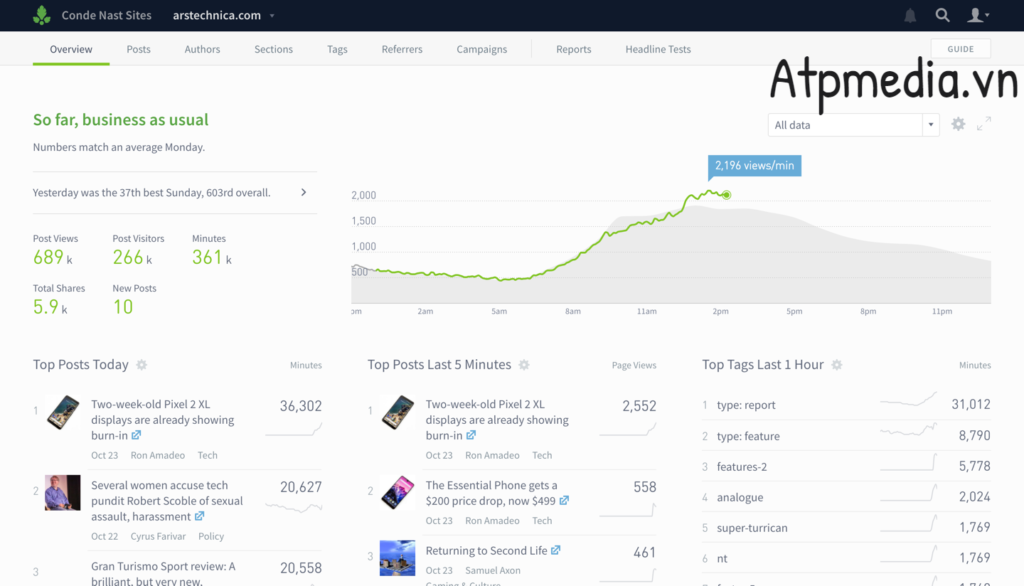Open the features-2 tag
Screen dimensions: 1024x586
tap(742, 466)
